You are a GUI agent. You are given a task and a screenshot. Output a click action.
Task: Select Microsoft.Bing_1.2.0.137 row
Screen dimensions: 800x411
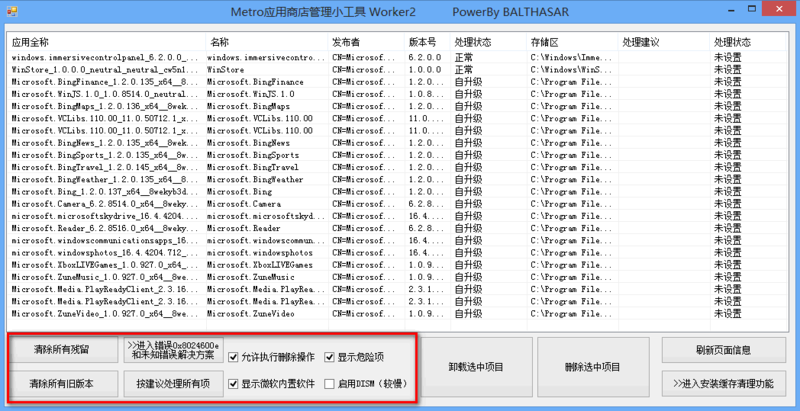pyautogui.click(x=396, y=192)
